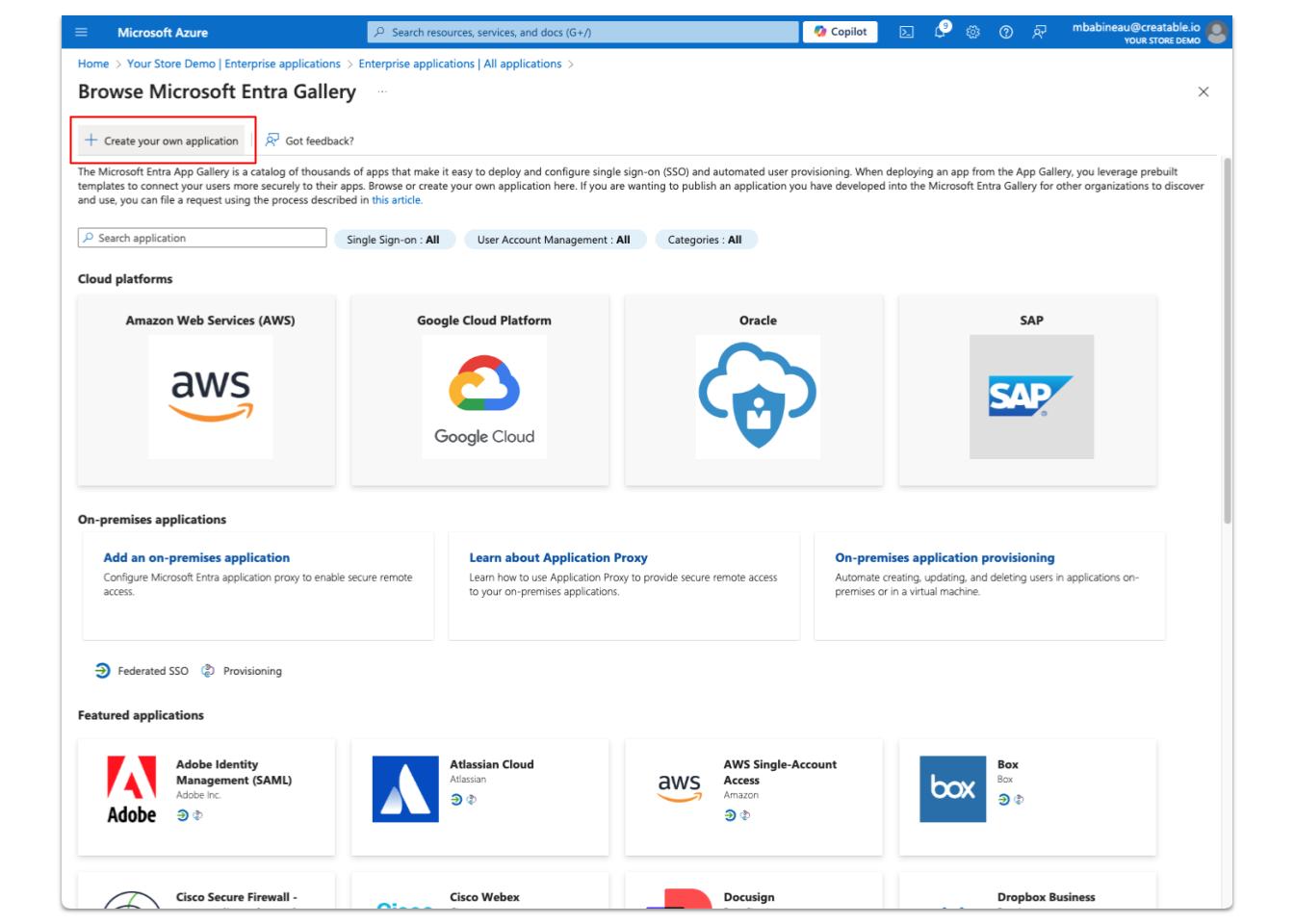Focus the global search resources box
The width and height of the screenshot is (1294, 924).
pos(583,33)
